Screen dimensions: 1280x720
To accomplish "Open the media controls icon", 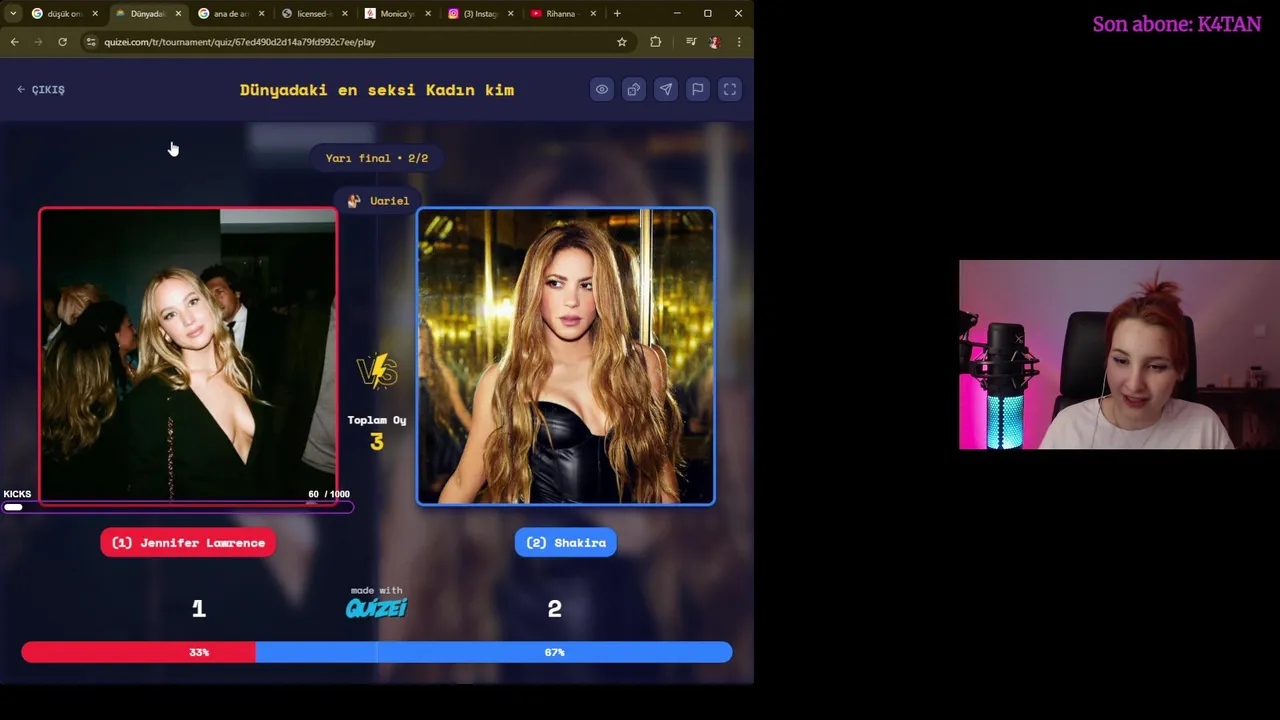I will (690, 42).
